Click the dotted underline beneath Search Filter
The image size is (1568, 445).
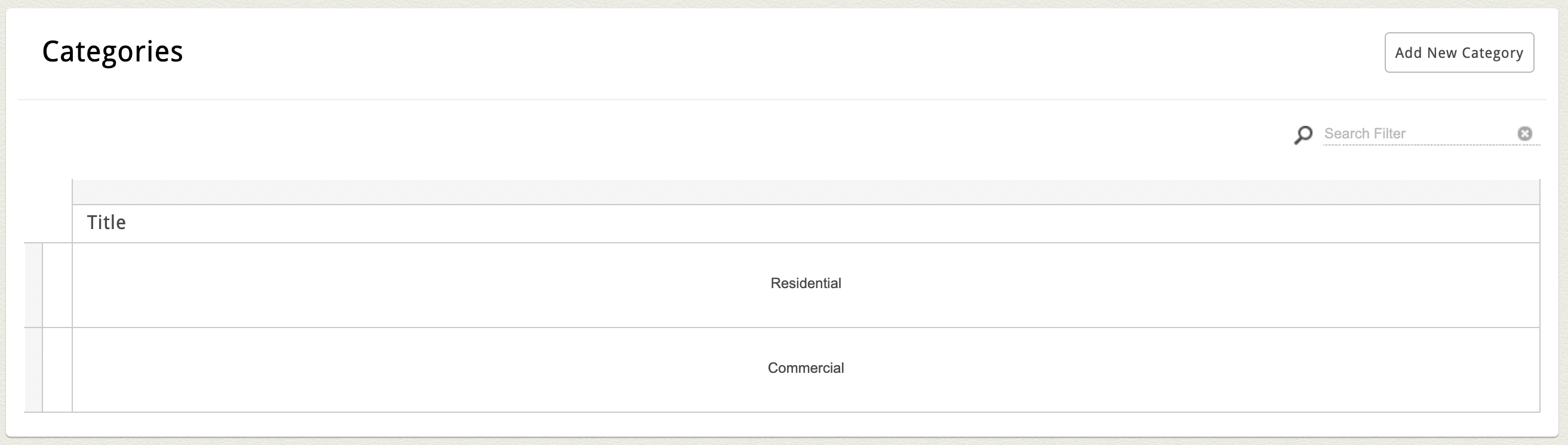[x=1431, y=146]
